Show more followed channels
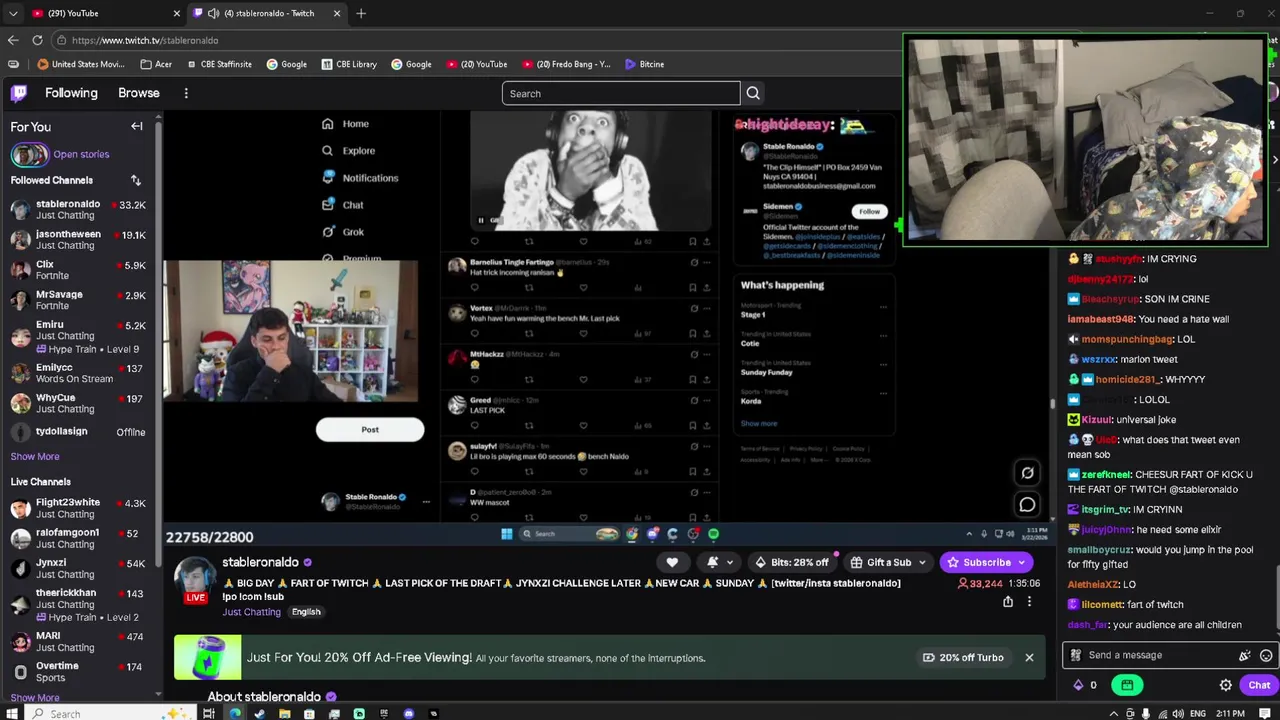Viewport: 1280px width, 720px height. (35, 456)
